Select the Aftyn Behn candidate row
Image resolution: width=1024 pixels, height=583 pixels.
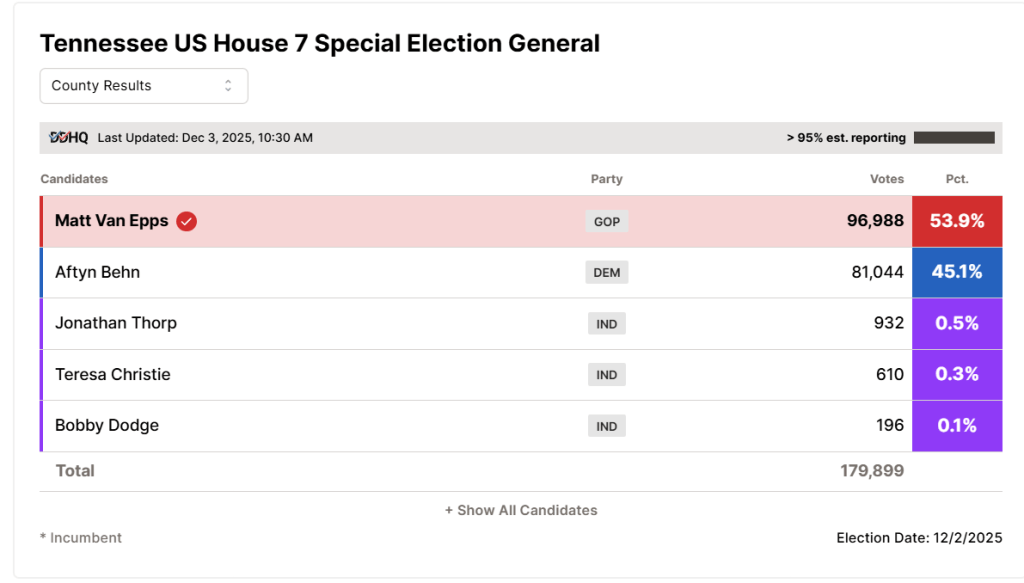pos(521,272)
